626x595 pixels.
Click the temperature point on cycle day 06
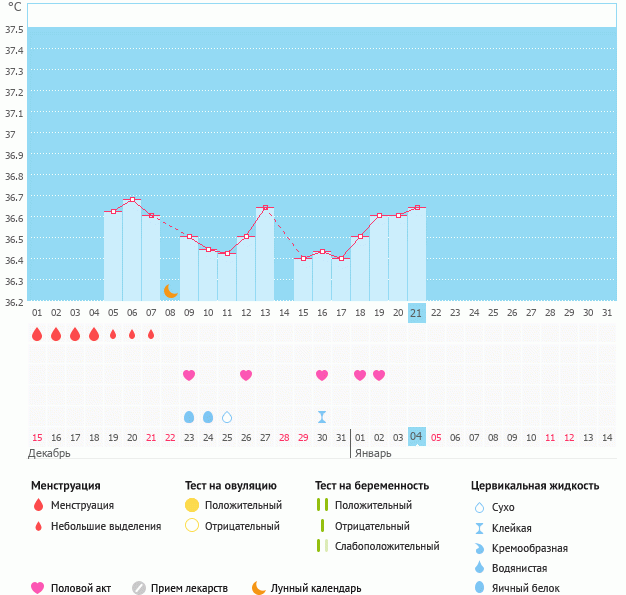coord(132,200)
